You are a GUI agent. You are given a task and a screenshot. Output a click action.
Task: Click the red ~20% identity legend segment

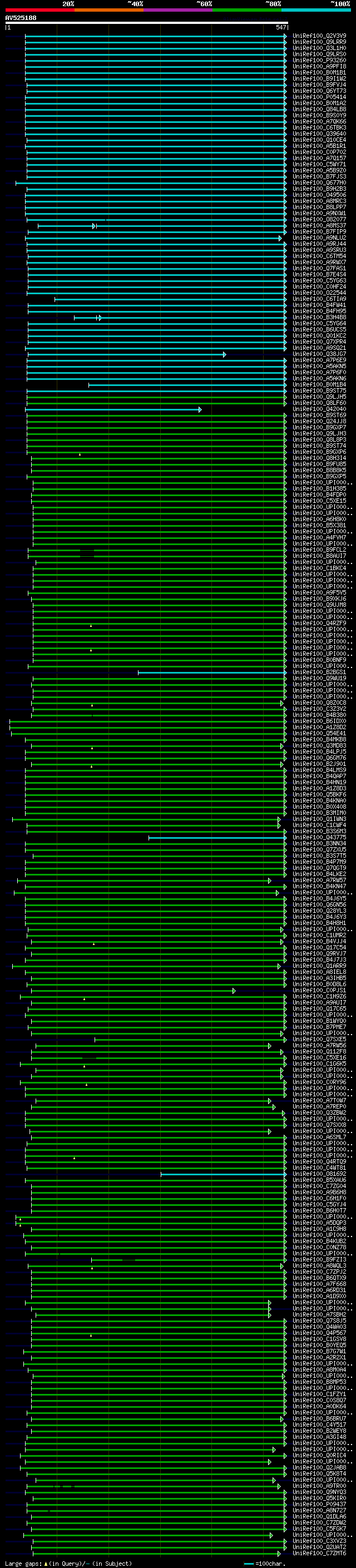click(39, 10)
